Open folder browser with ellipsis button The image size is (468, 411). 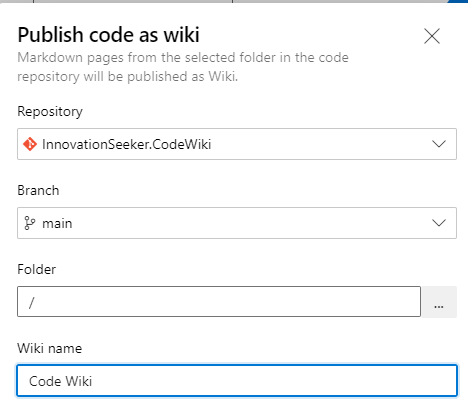pyautogui.click(x=439, y=302)
